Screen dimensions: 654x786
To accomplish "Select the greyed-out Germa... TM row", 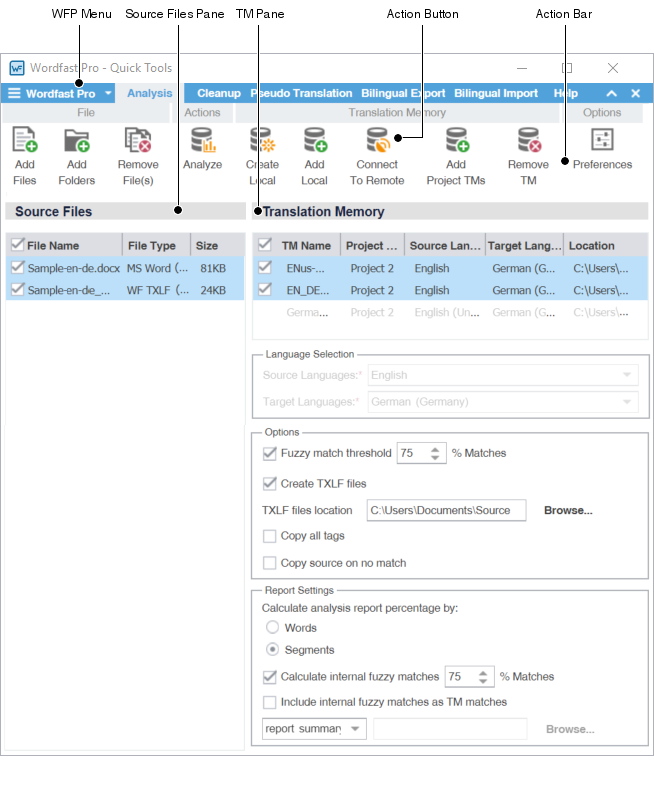I will pos(450,312).
